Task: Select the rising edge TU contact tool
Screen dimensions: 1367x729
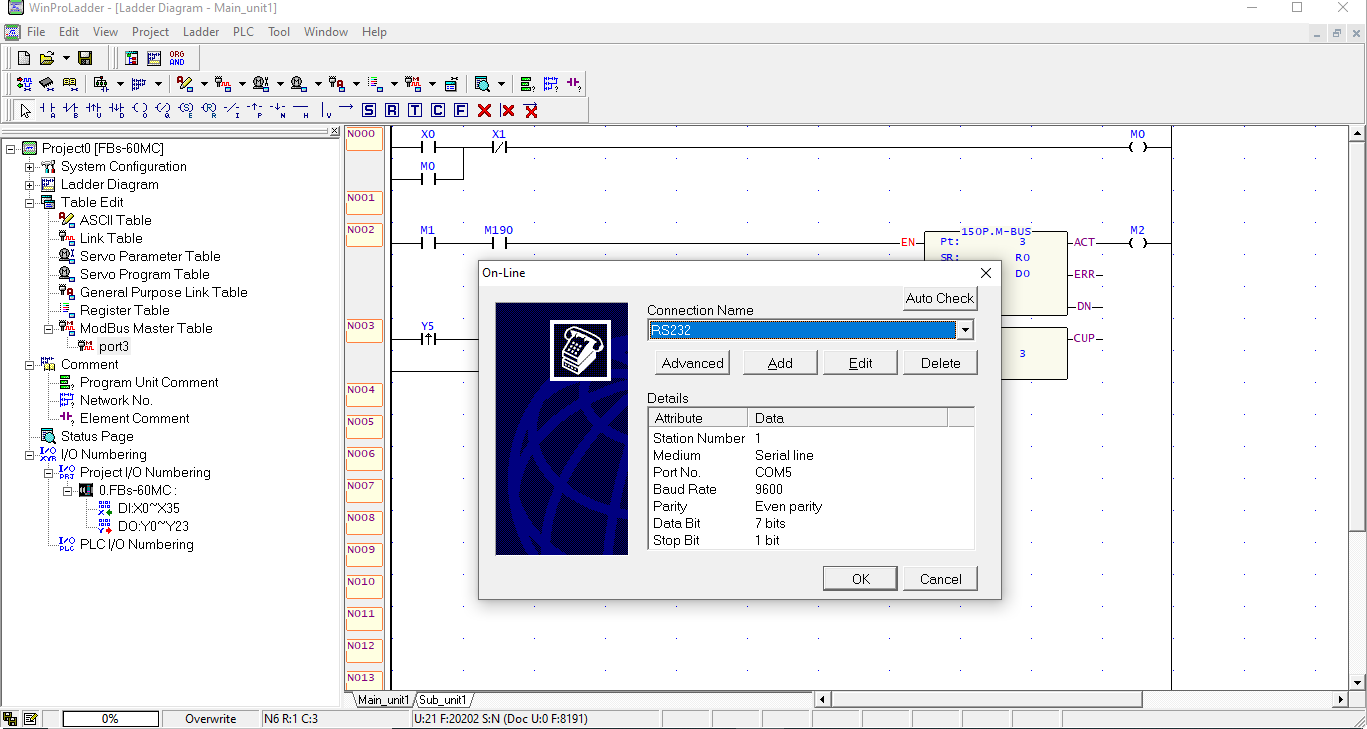Action: click(93, 110)
